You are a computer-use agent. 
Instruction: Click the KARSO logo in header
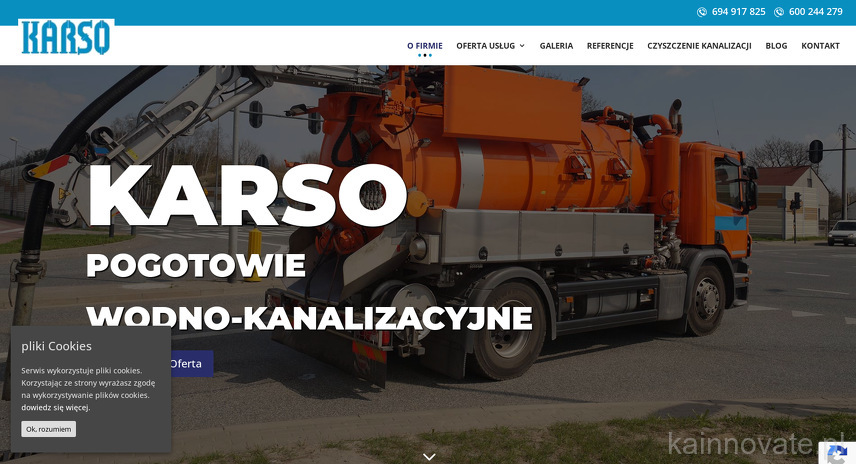point(66,37)
